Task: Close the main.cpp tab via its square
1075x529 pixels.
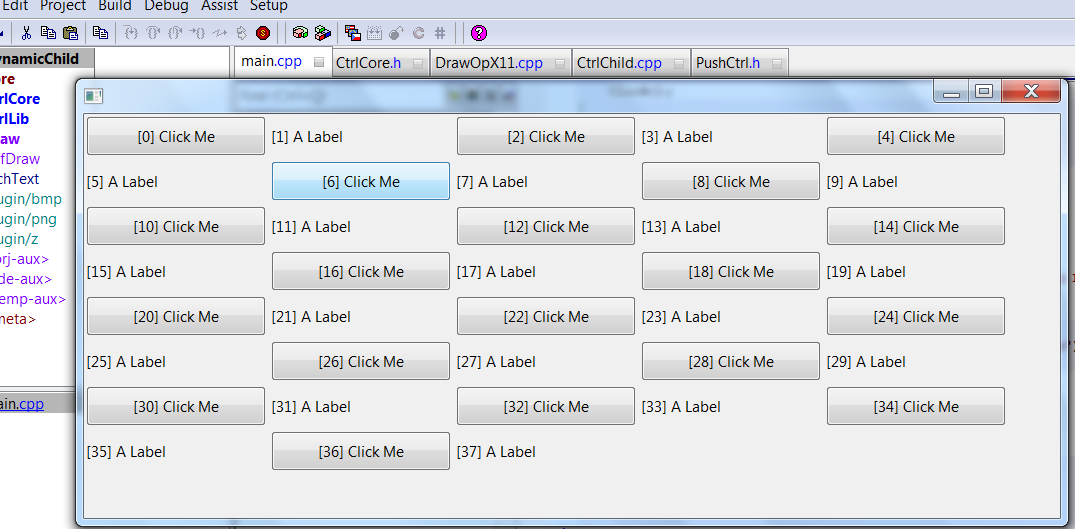Action: coord(319,62)
